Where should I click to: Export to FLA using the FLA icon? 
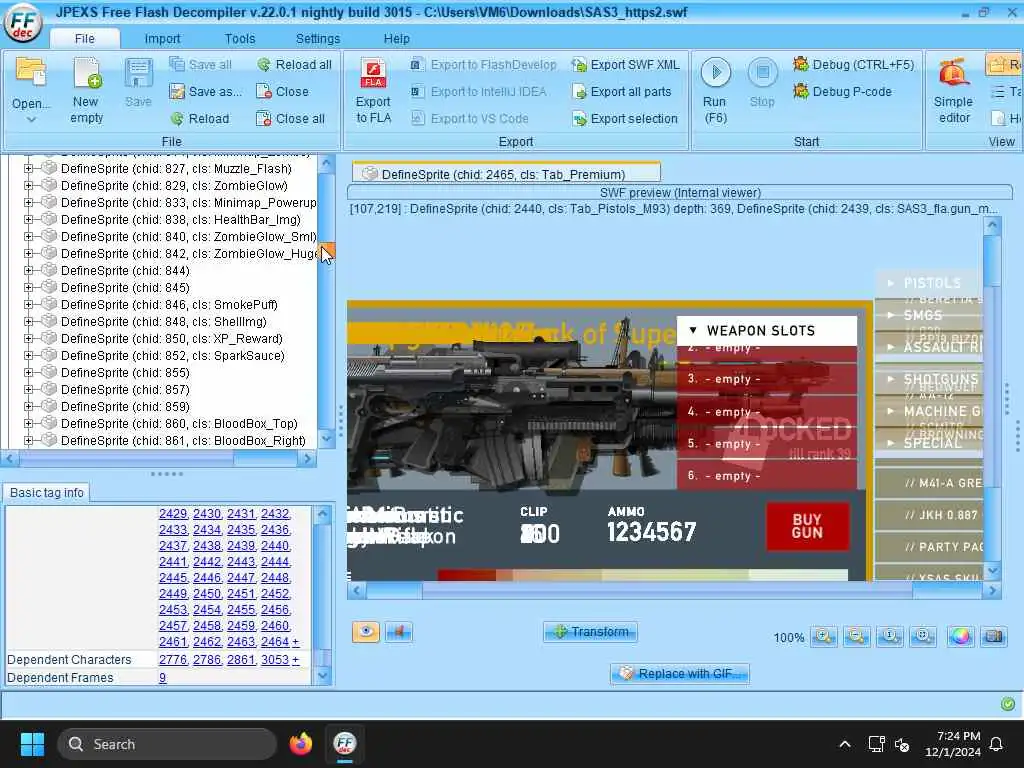click(373, 91)
